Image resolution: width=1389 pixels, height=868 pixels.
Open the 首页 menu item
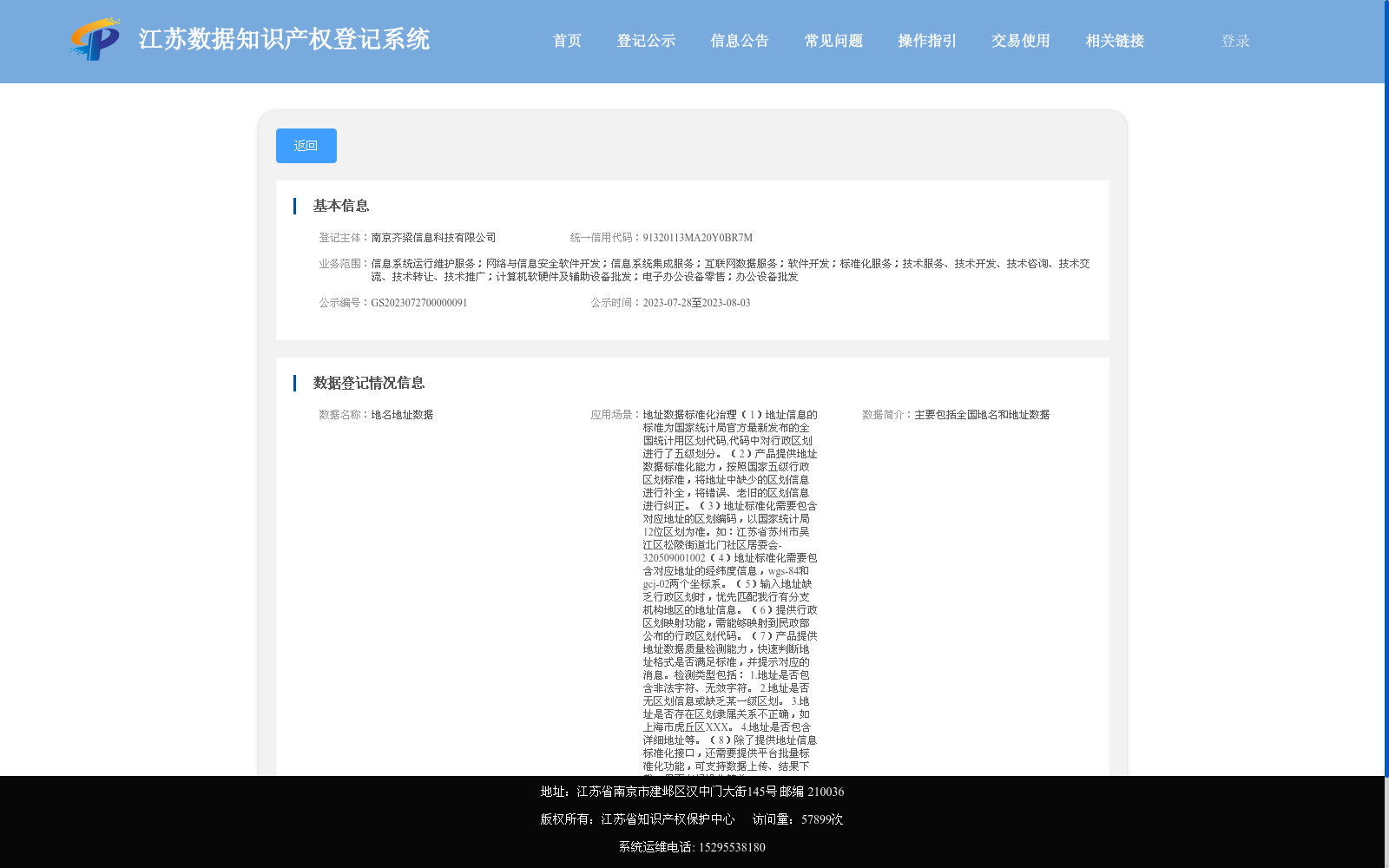tap(568, 41)
